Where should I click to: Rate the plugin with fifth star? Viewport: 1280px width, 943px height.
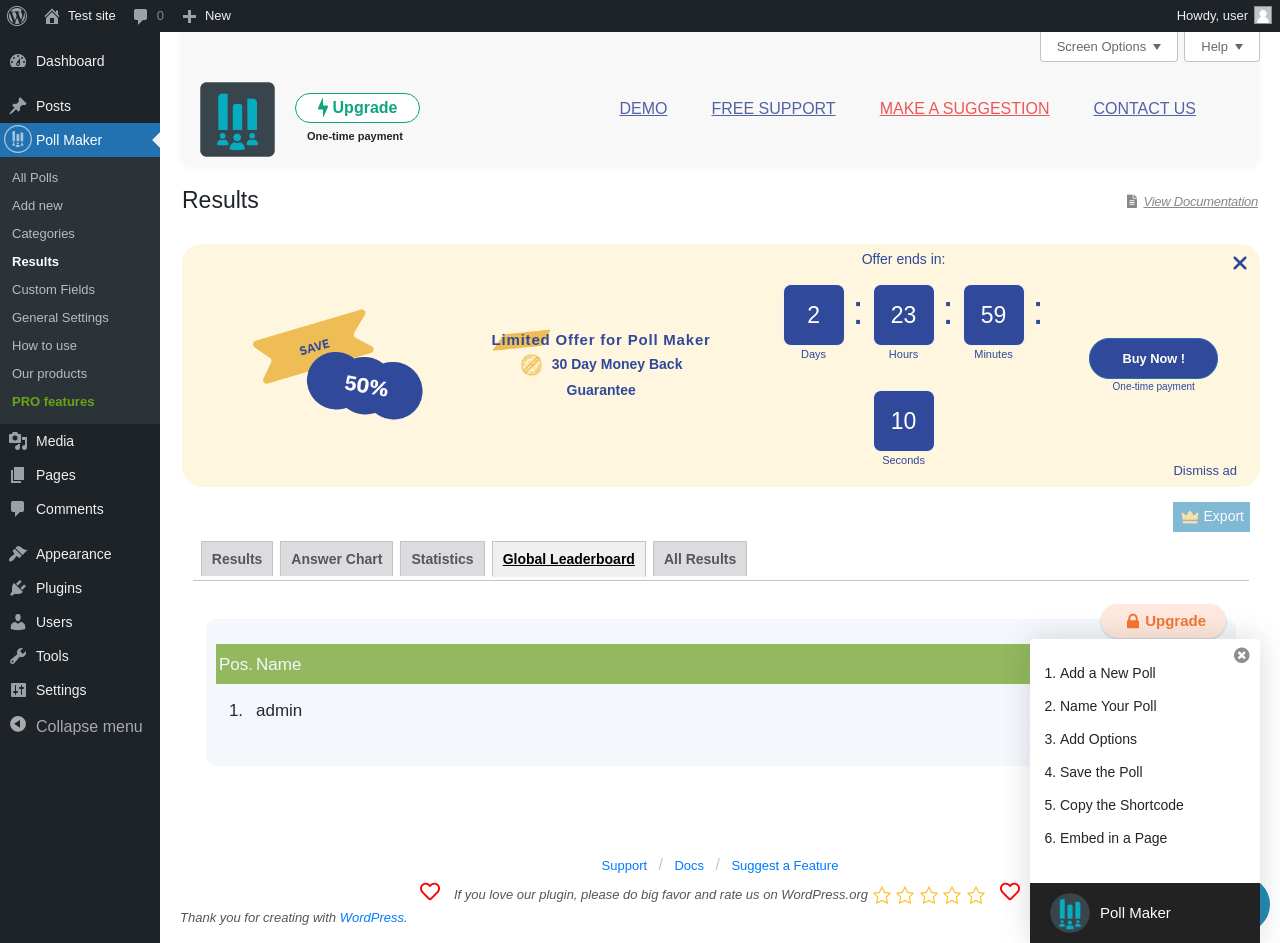click(x=976, y=895)
